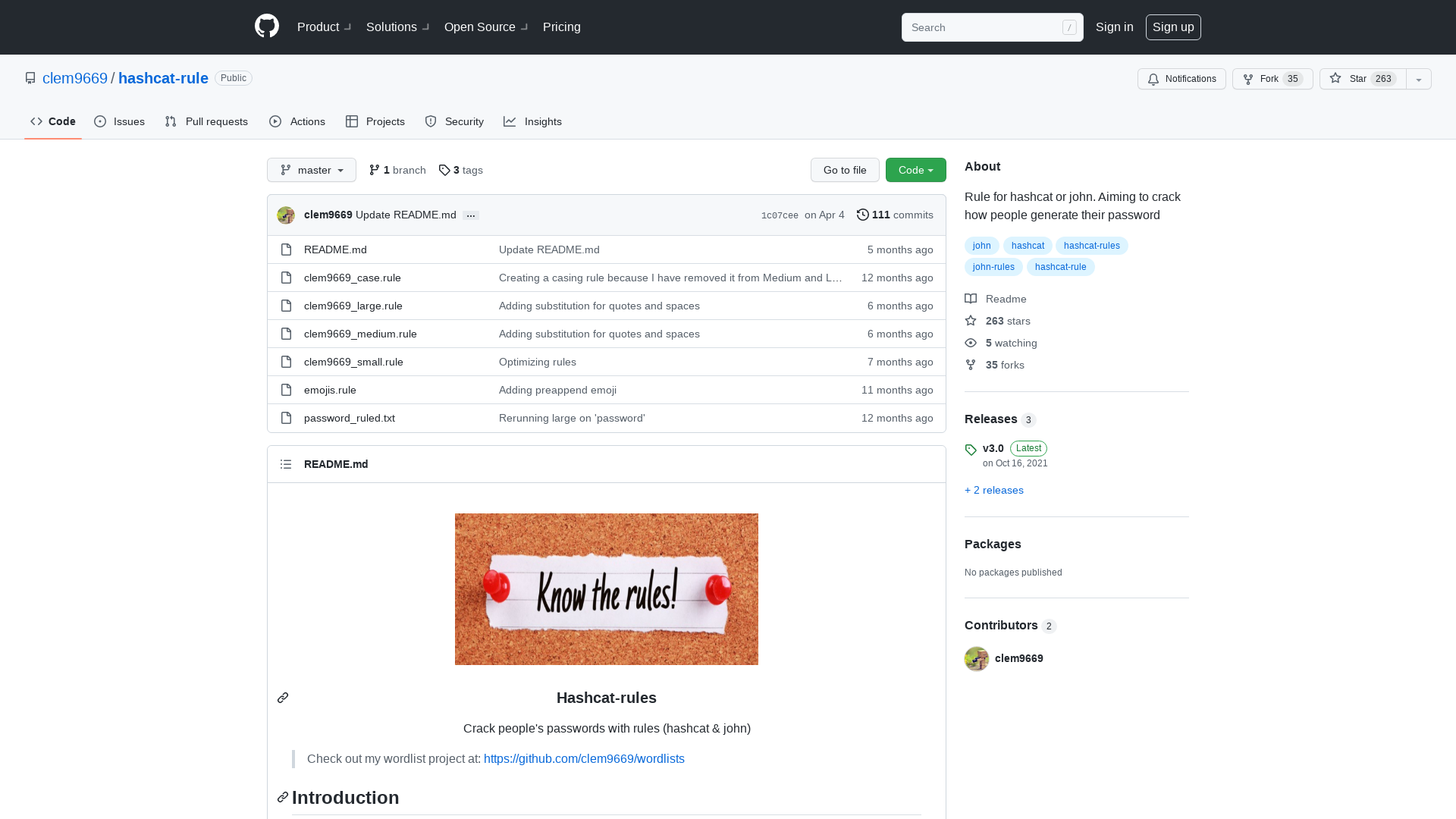The image size is (1456, 819).
Task: Expand the Product menu
Action: [325, 27]
